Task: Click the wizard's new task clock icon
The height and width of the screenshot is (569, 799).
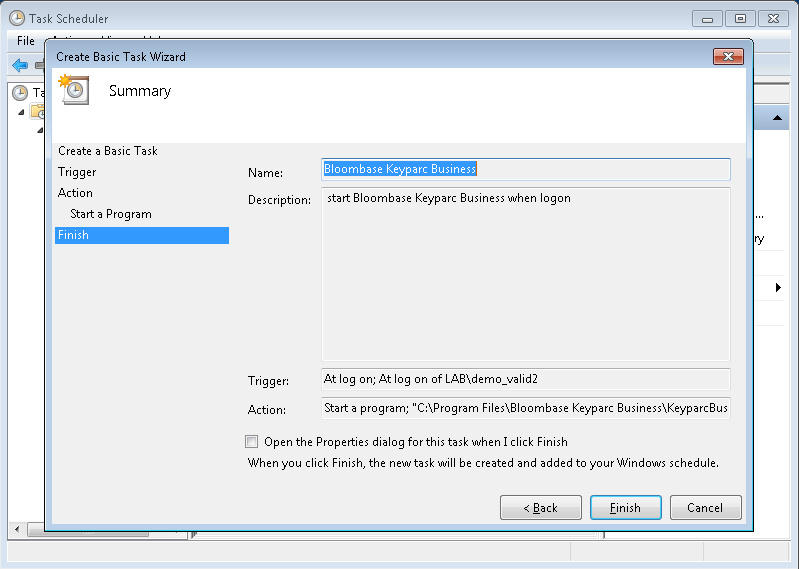Action: (x=74, y=90)
